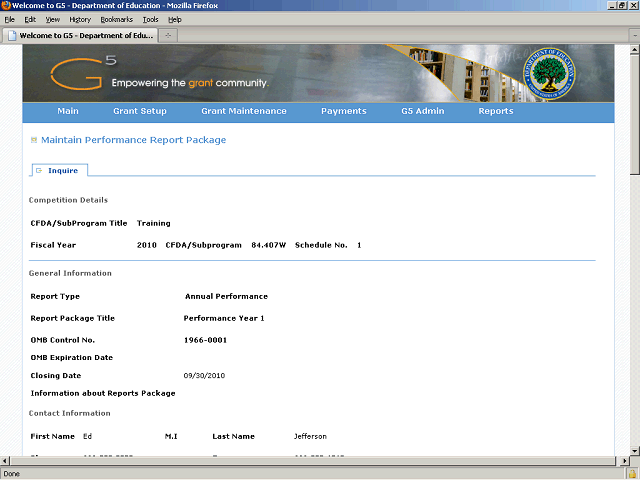Click the vertical scrollbar thumb
This screenshot has height=480, width=640.
635,115
